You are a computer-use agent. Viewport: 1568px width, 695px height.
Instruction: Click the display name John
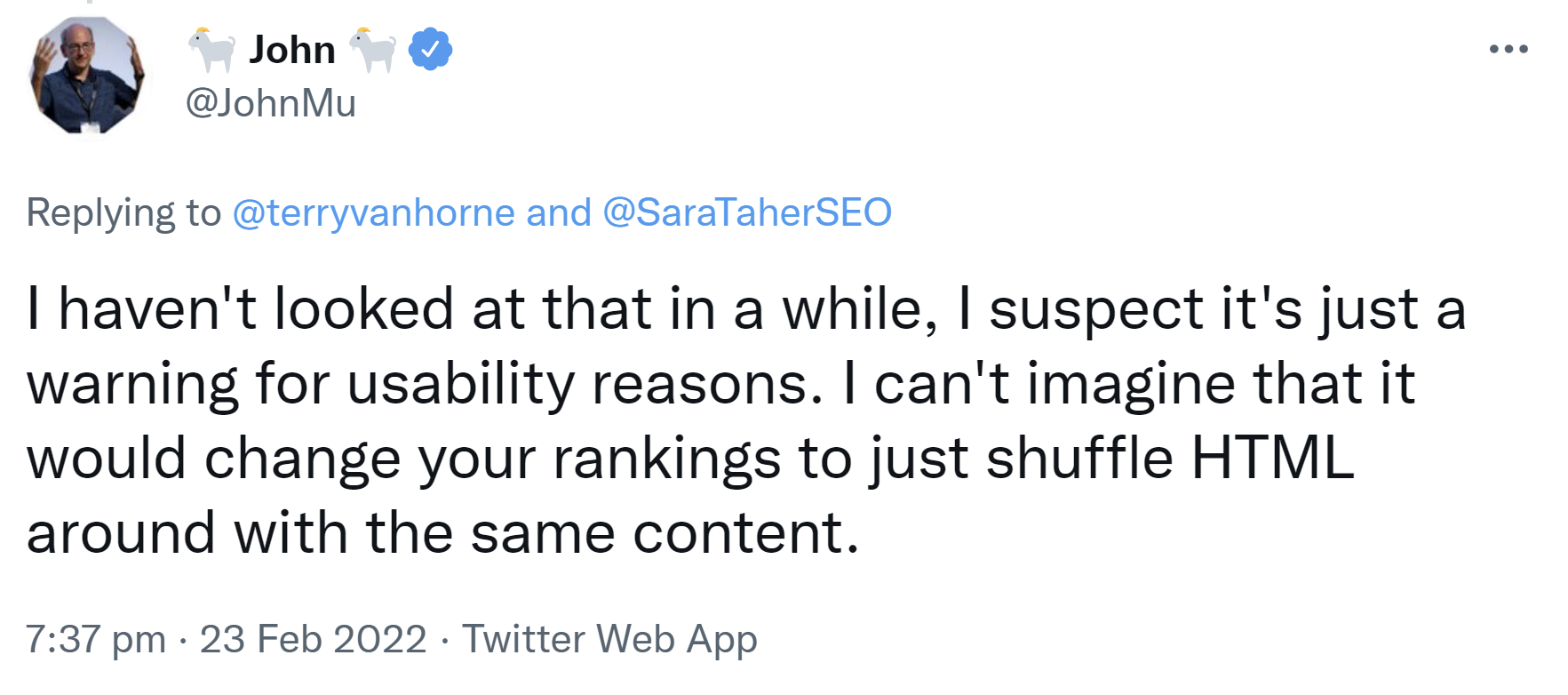pos(293,49)
